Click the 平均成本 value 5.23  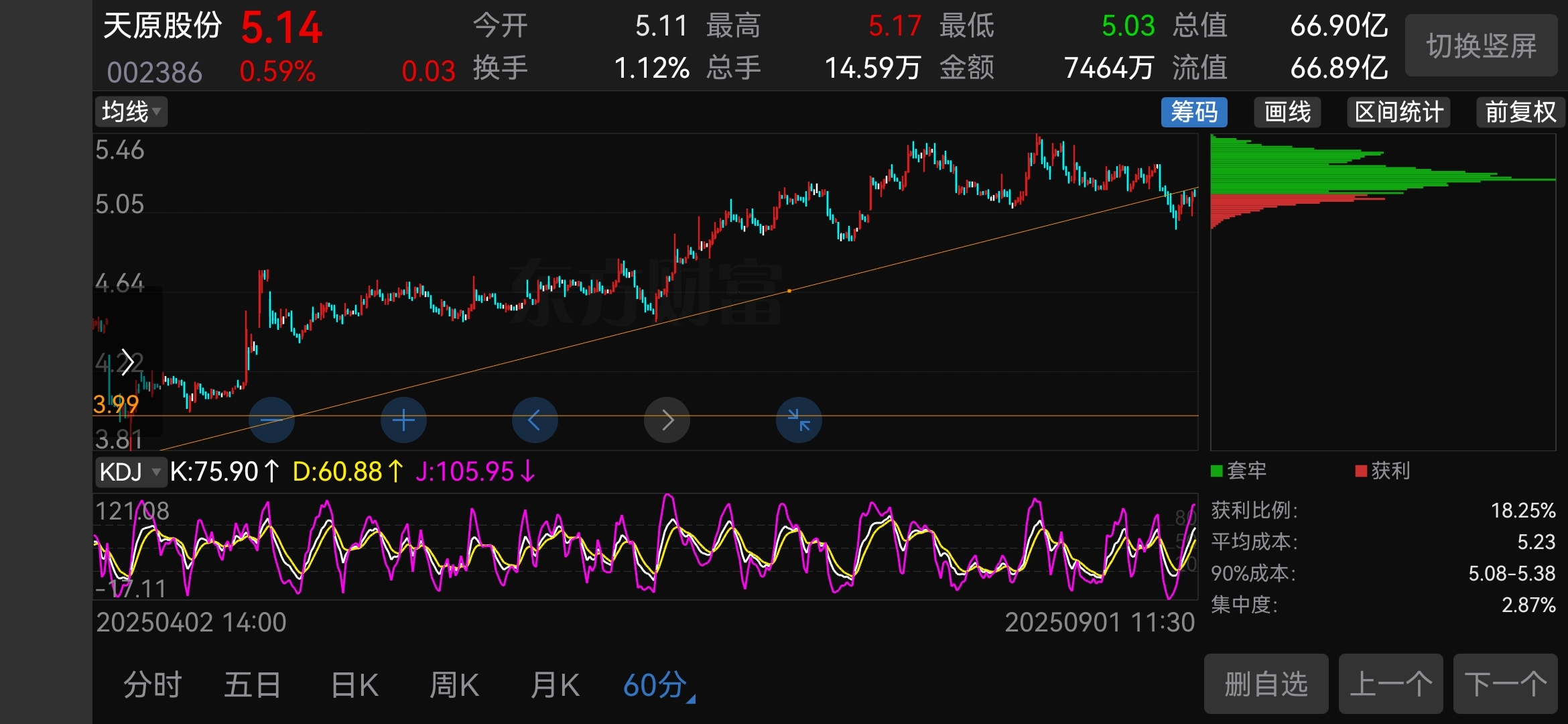[1537, 542]
